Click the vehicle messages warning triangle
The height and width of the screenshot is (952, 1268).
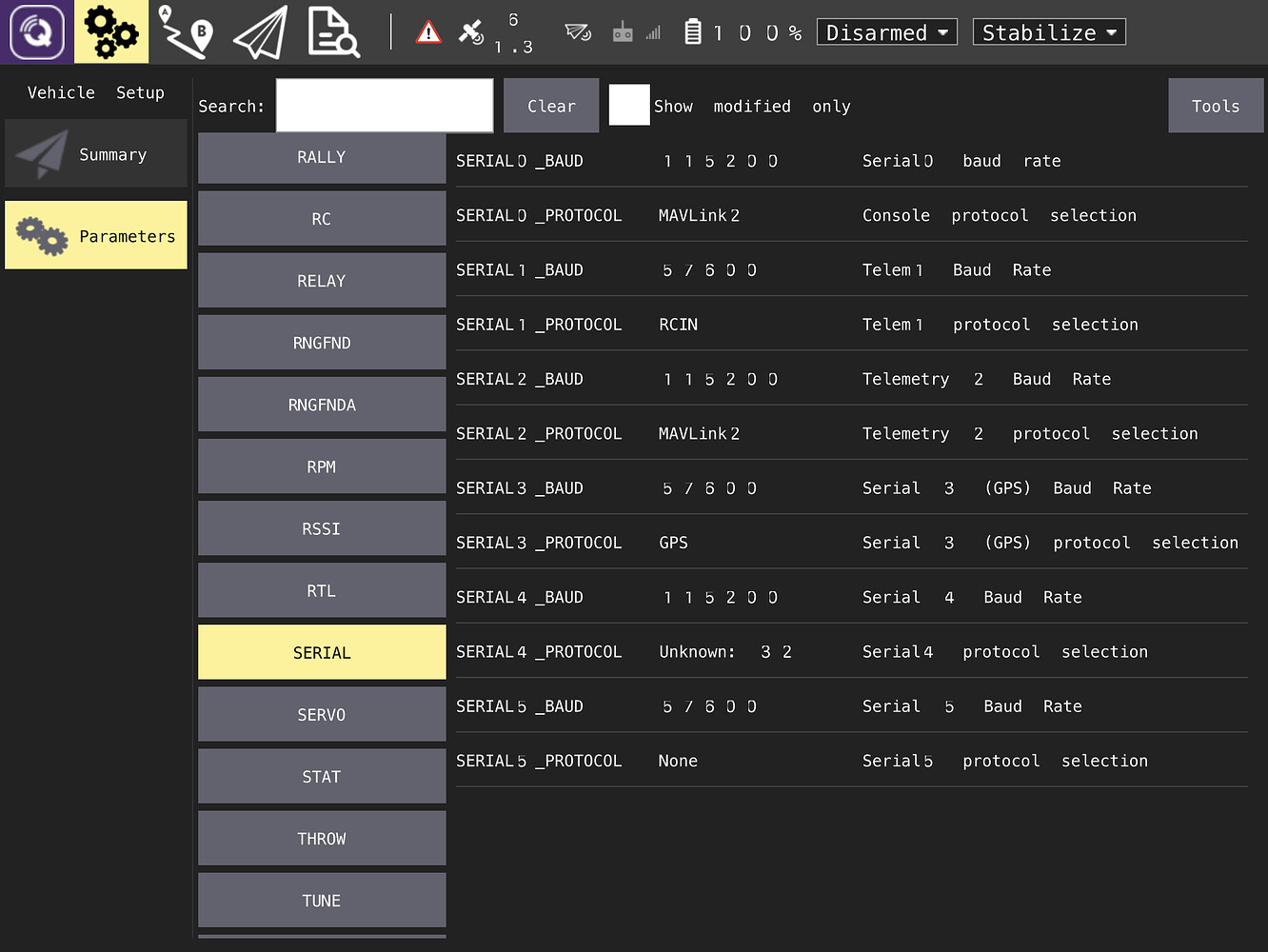click(428, 33)
